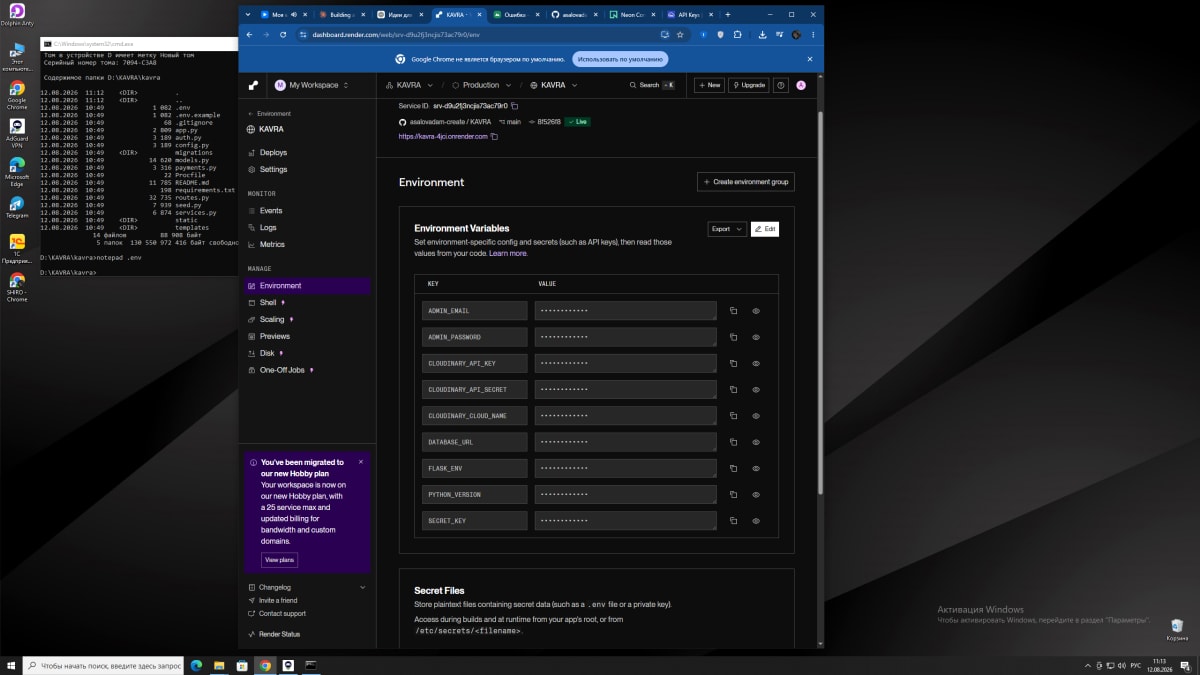Reveal the ADMIN_PASSWORD value with eye icon

coord(756,337)
